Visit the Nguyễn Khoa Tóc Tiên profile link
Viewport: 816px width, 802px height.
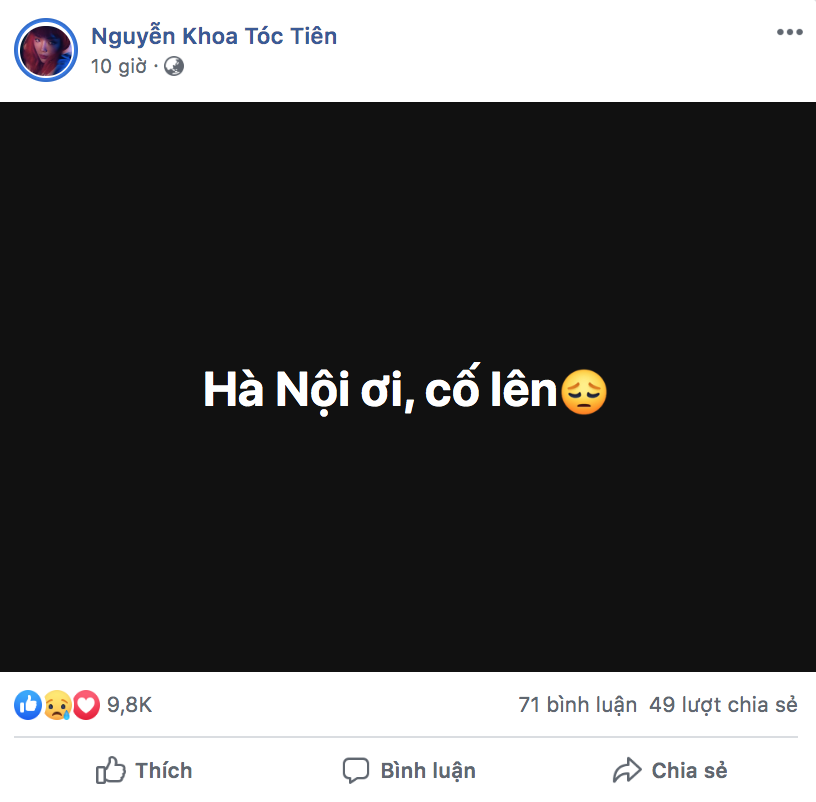pyautogui.click(x=214, y=37)
